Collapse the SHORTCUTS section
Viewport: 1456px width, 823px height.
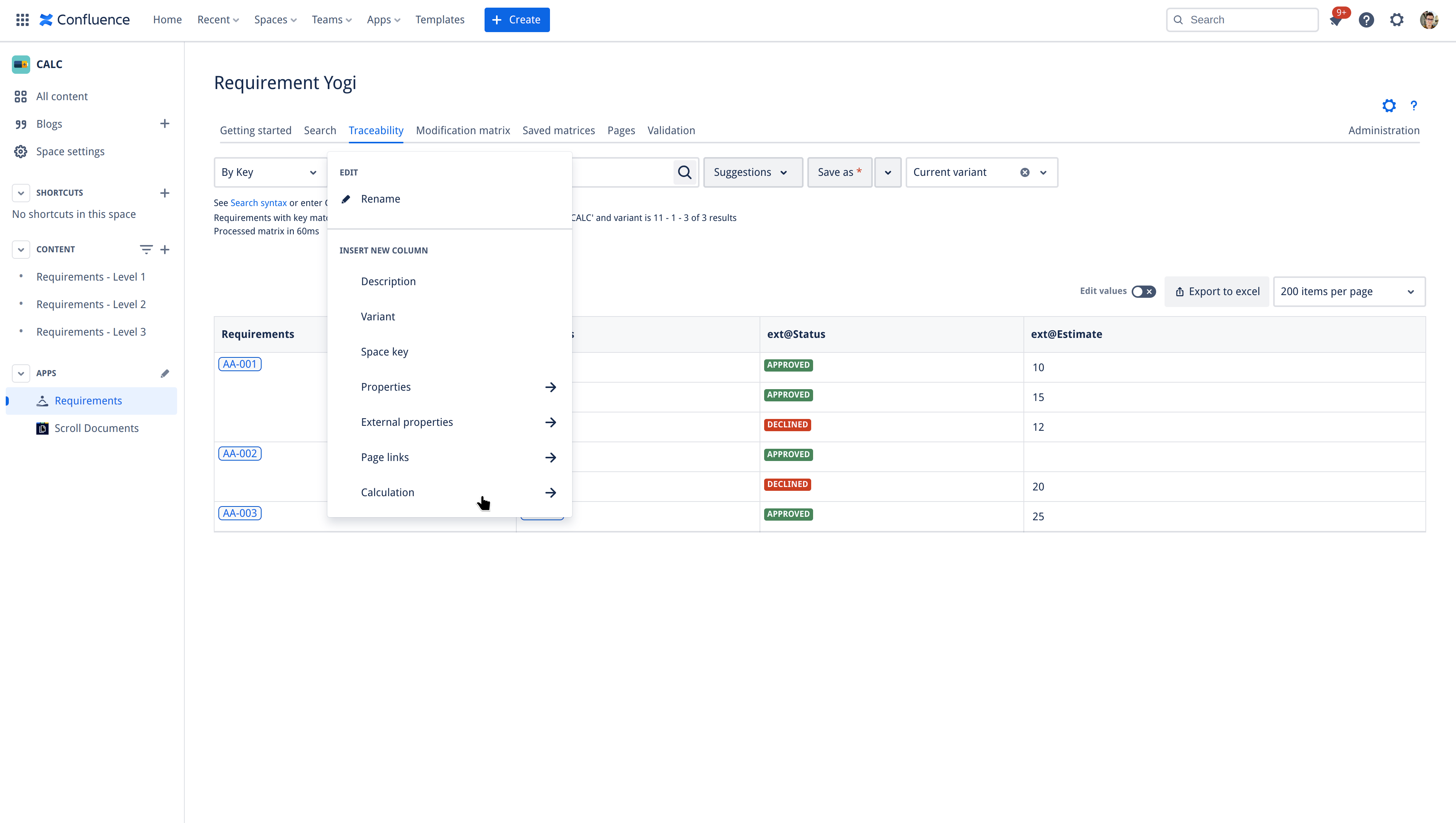pyautogui.click(x=21, y=193)
